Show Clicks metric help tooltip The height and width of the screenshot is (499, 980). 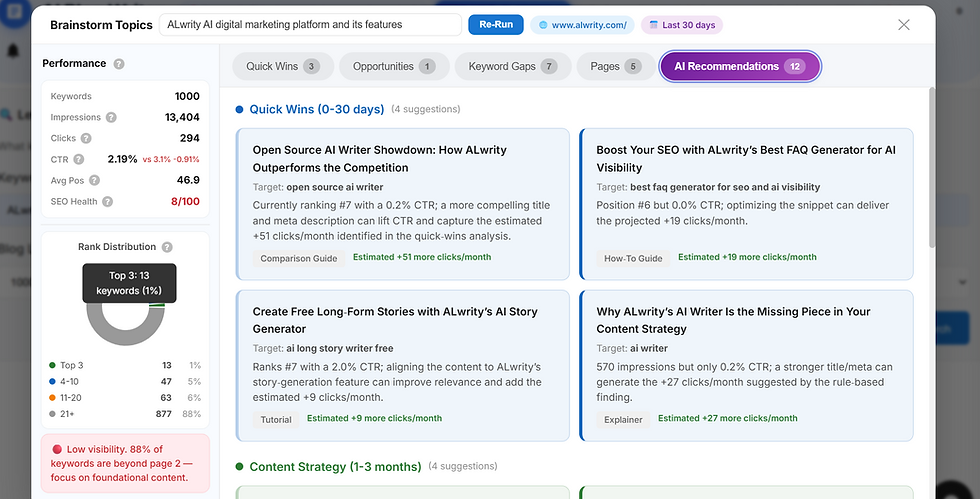coord(86,138)
